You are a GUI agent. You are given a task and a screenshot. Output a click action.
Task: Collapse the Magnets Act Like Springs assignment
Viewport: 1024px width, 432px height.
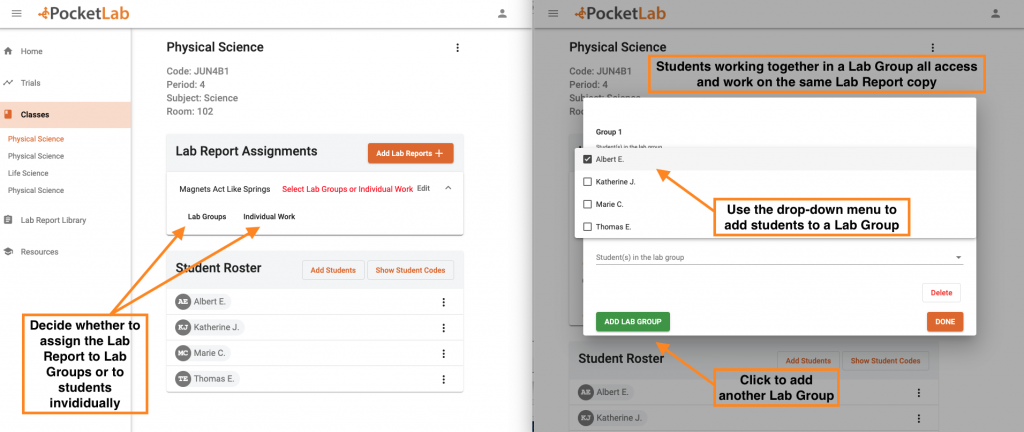[447, 188]
